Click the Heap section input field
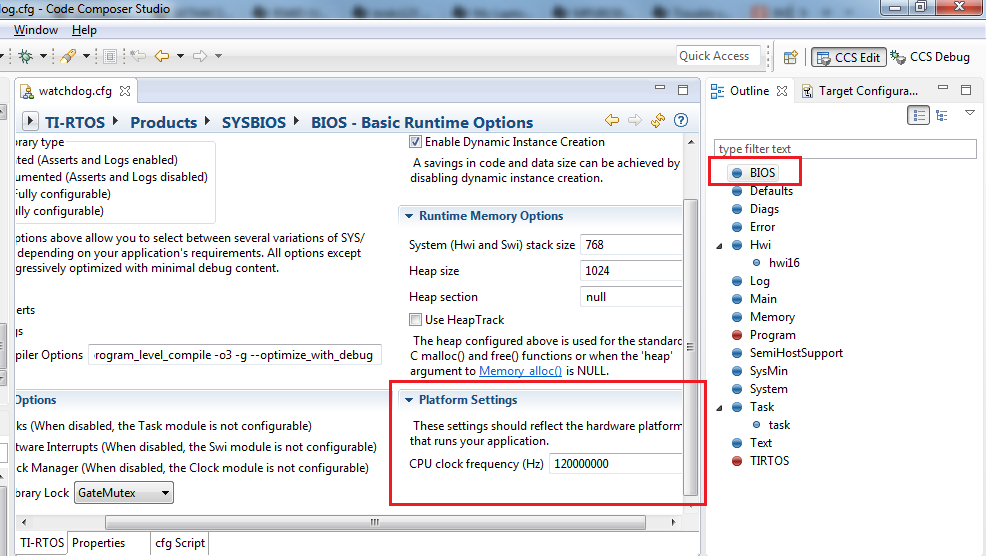988x556 pixels. pyautogui.click(x=631, y=296)
